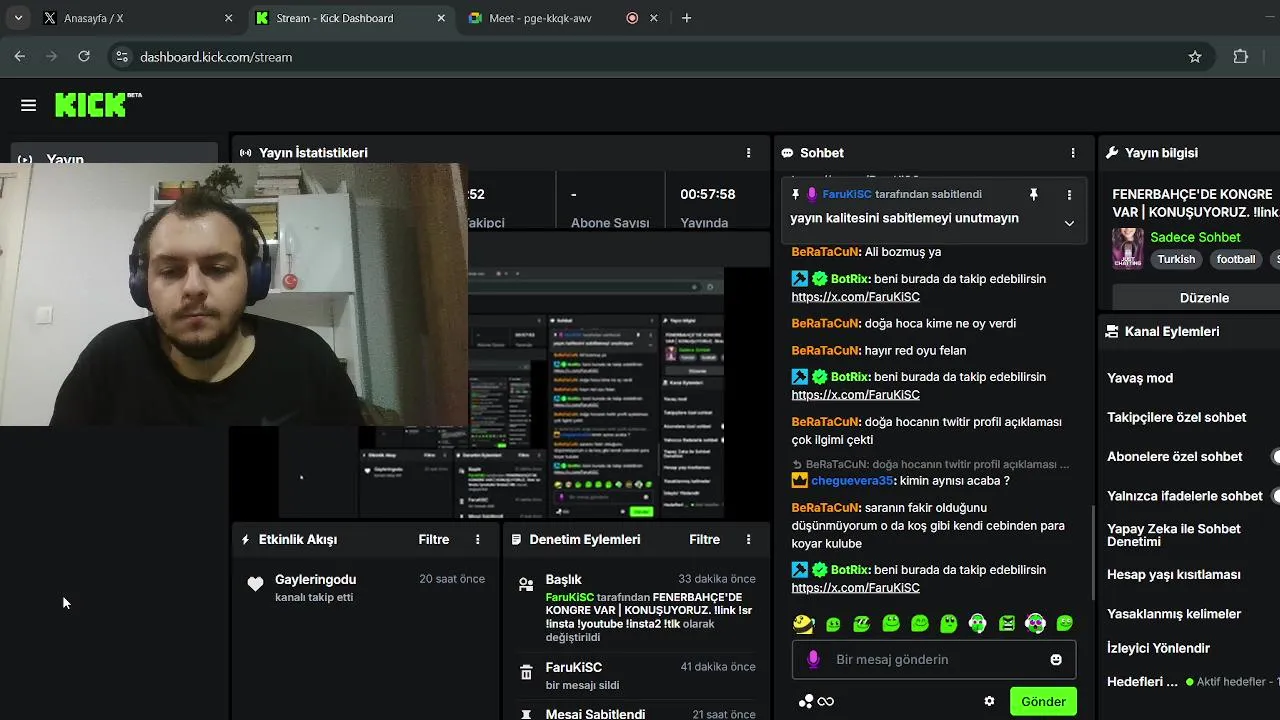1280x720 pixels.
Task: Click username cheguevera35 in chat
Action: click(x=852, y=481)
